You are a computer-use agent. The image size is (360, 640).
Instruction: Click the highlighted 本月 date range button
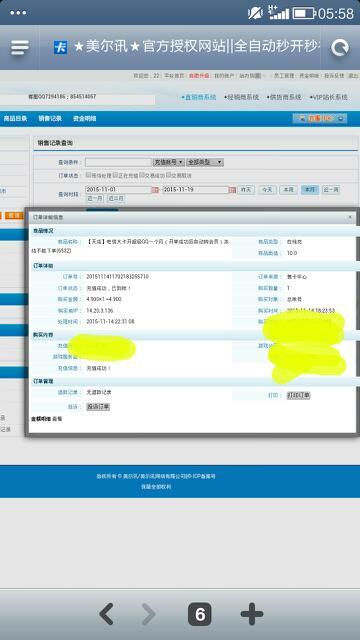tap(310, 190)
